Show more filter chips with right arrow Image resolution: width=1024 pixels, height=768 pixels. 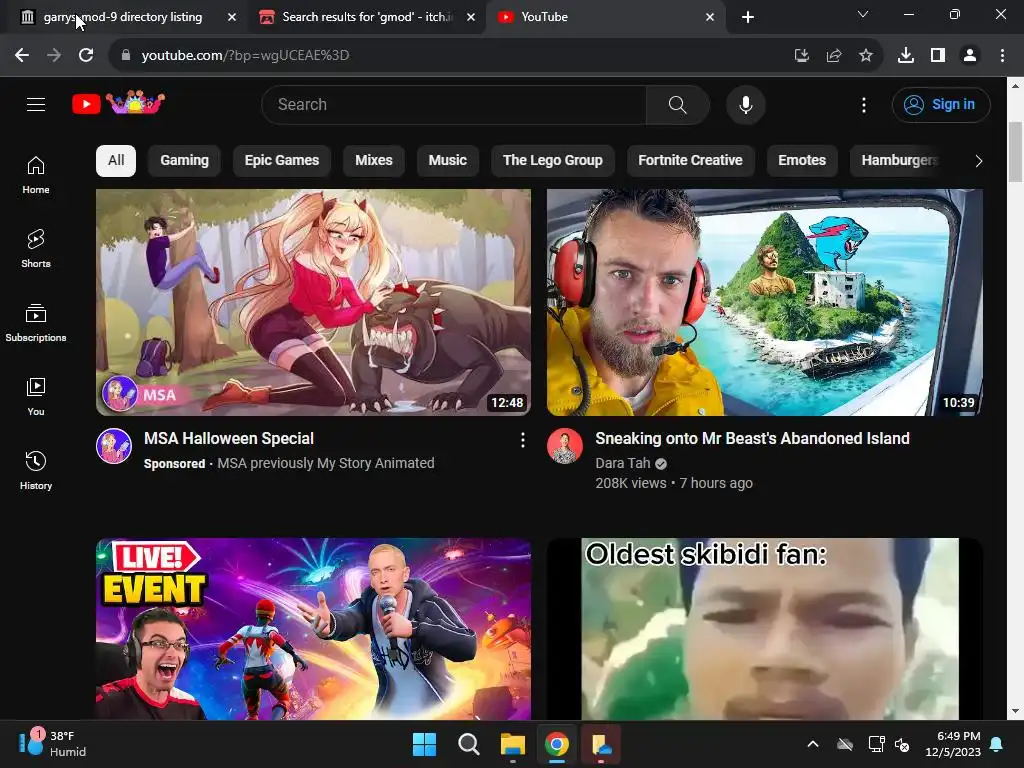(978, 161)
